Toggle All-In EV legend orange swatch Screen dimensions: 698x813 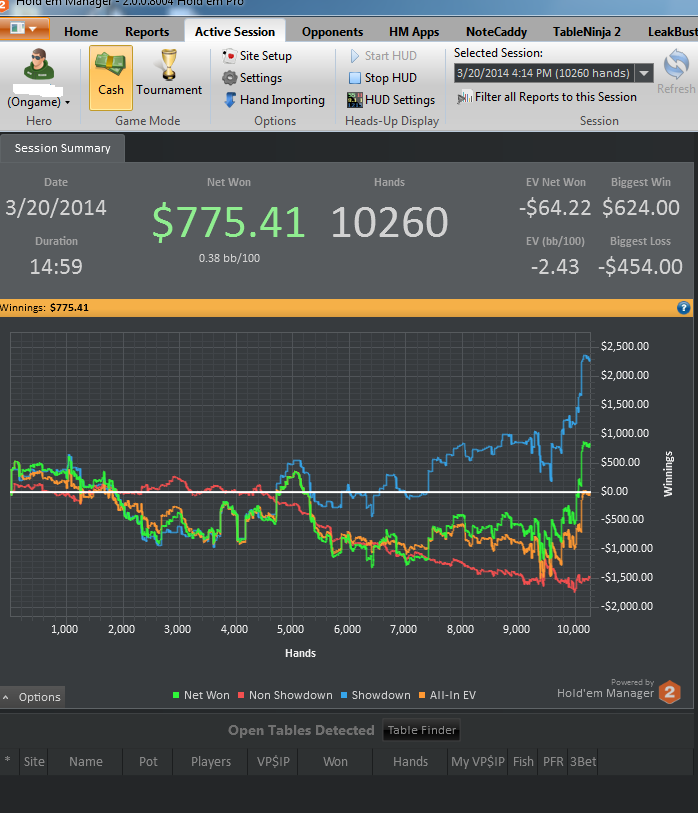pos(422,695)
